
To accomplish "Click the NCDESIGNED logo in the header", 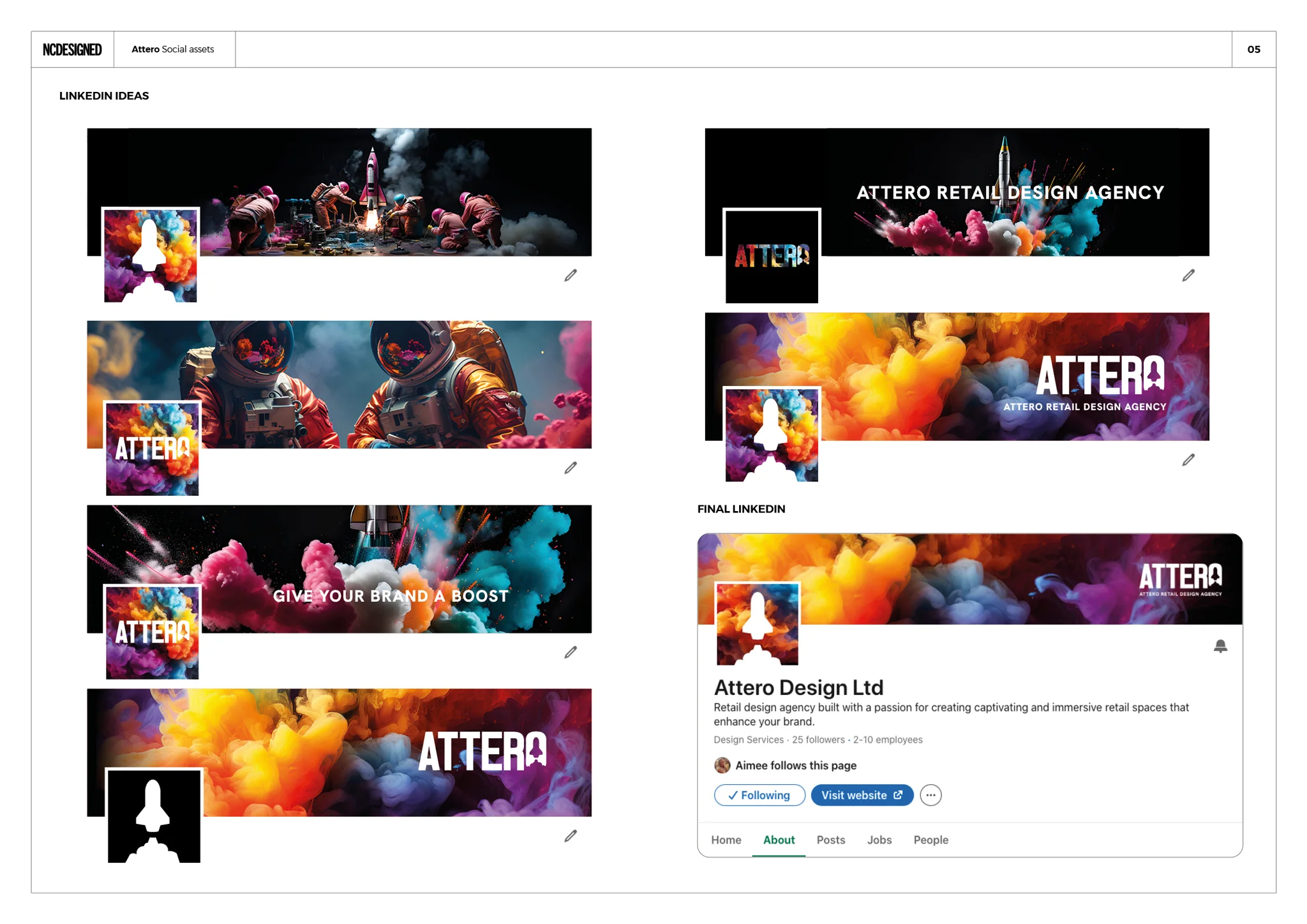I will point(72,49).
